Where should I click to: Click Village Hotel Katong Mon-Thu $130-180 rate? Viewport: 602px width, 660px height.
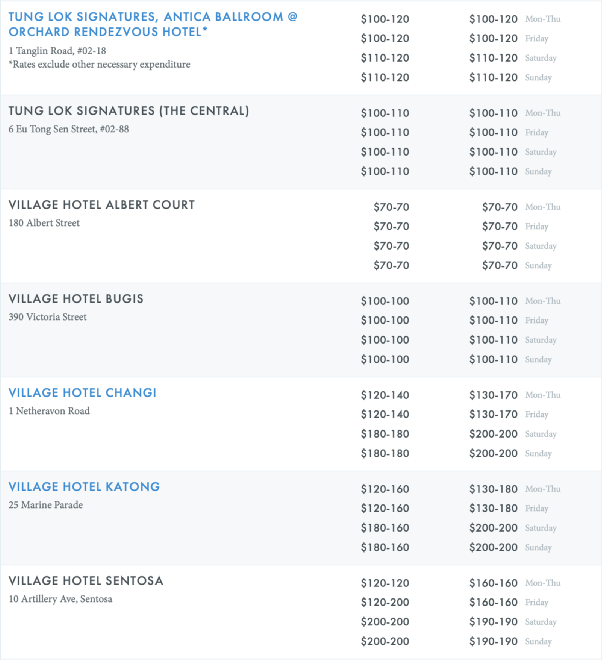pyautogui.click(x=493, y=489)
